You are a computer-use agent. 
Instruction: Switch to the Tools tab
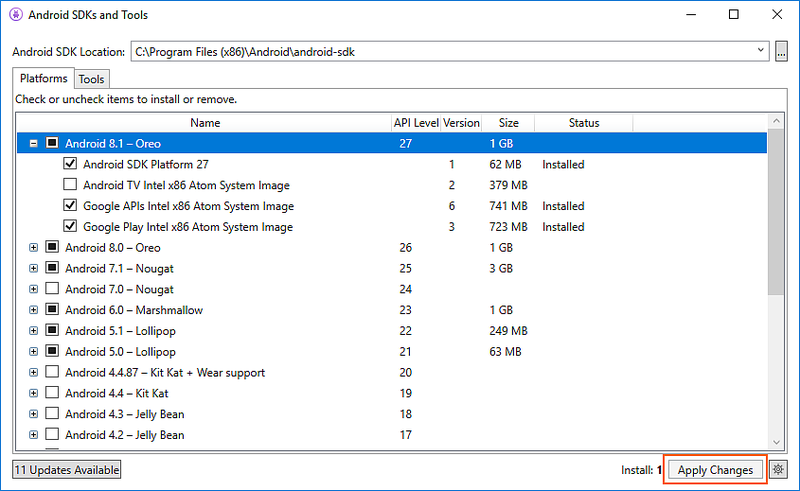[x=91, y=79]
